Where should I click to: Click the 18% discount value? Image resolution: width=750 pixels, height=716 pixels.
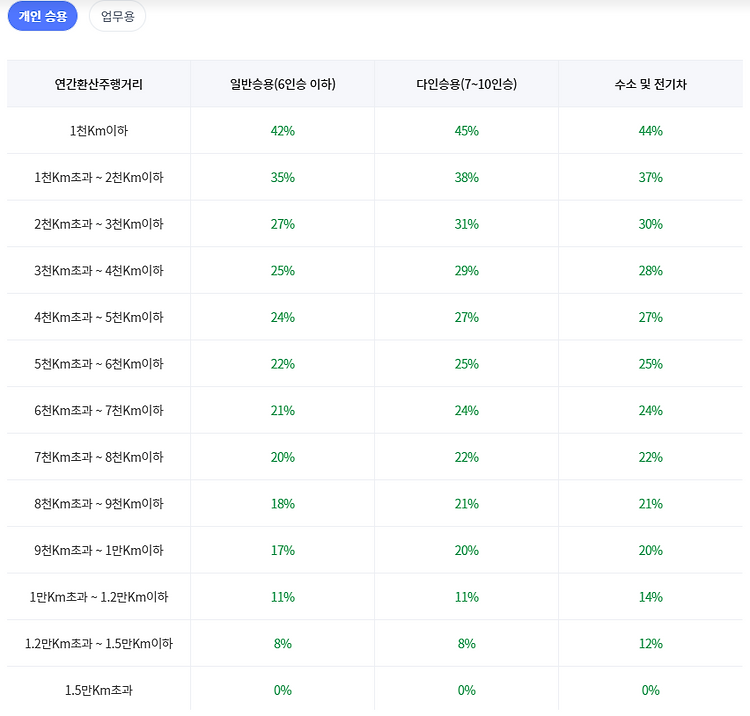point(282,504)
